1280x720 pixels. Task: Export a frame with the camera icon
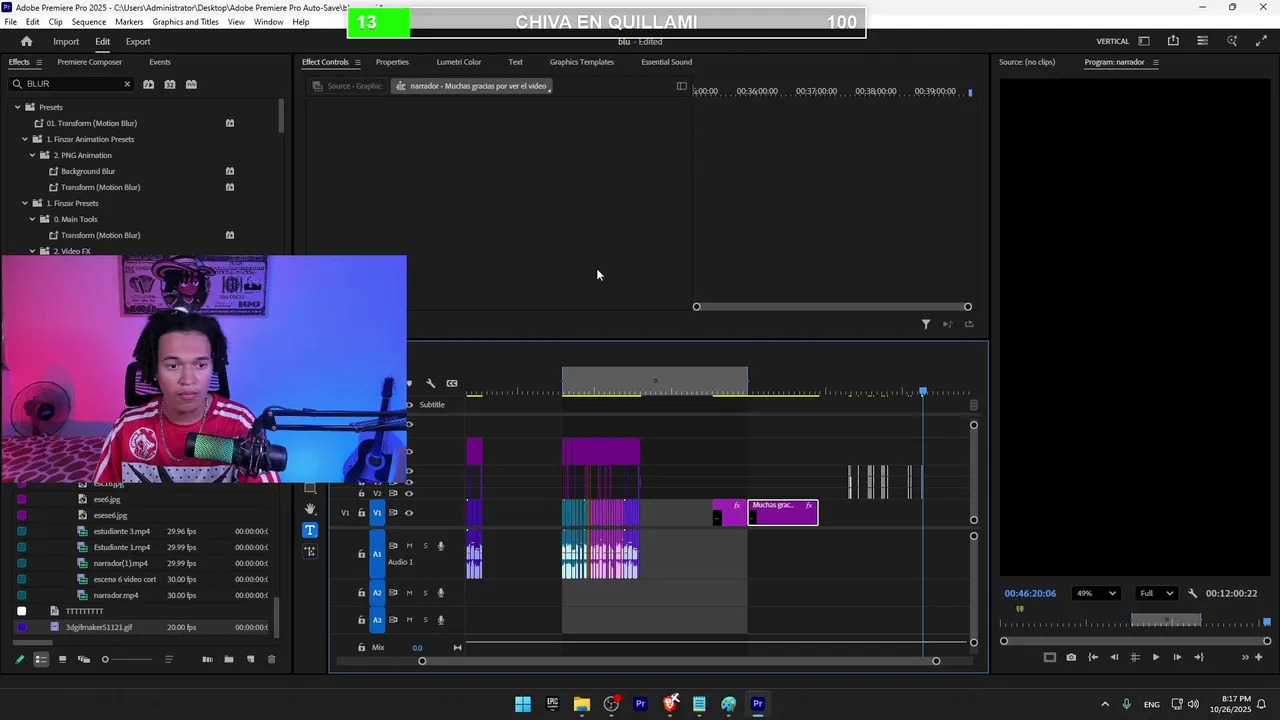pos(1071,657)
